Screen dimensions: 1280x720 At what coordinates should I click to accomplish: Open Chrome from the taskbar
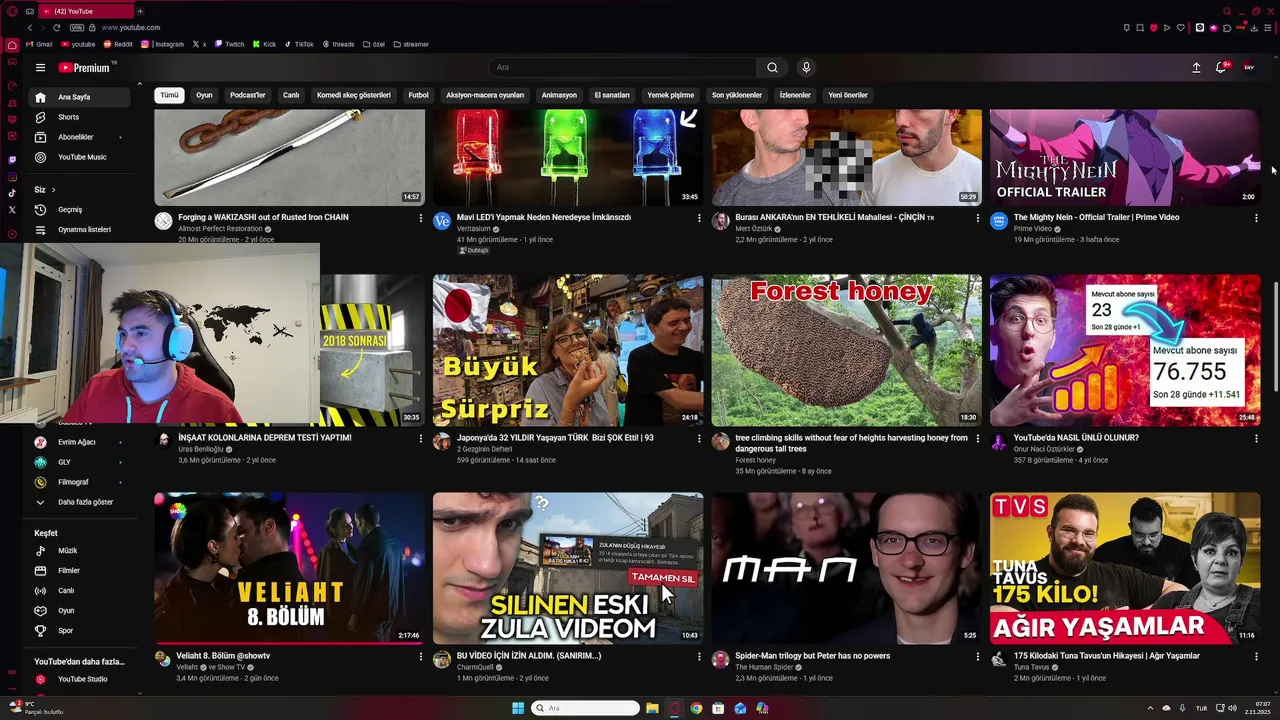pos(696,708)
